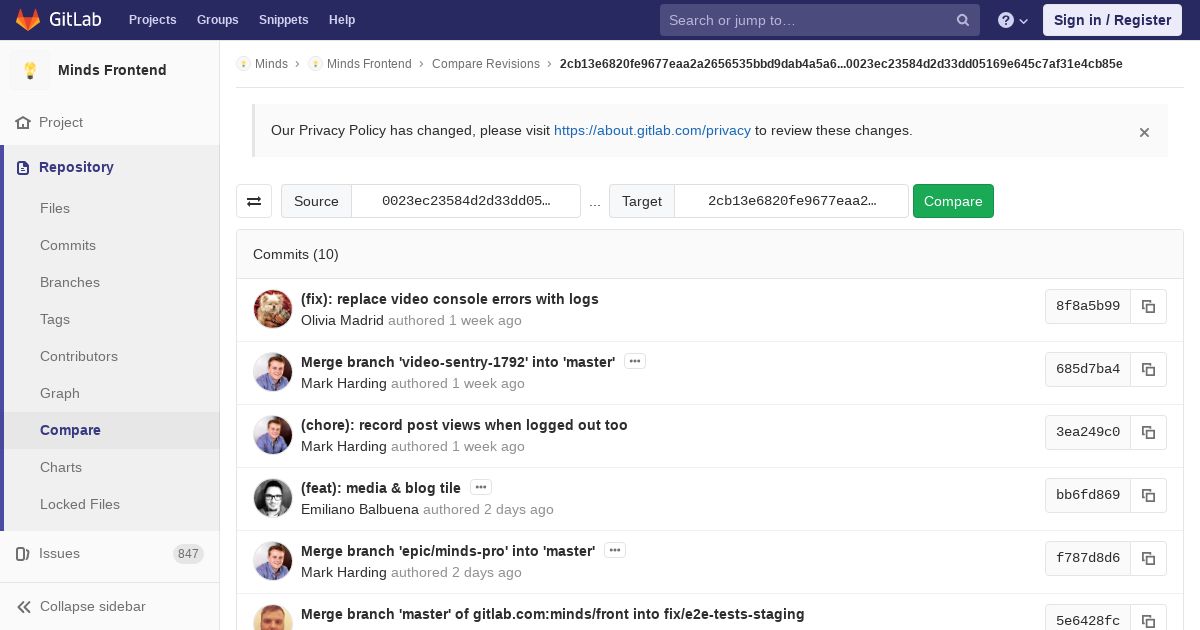Click the search magnifier icon
This screenshot has height=630, width=1200.
tap(963, 20)
